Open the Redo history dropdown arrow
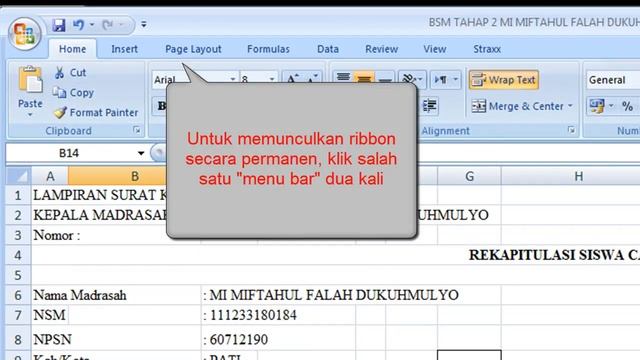Viewport: 640px width, 360px height. click(x=121, y=25)
